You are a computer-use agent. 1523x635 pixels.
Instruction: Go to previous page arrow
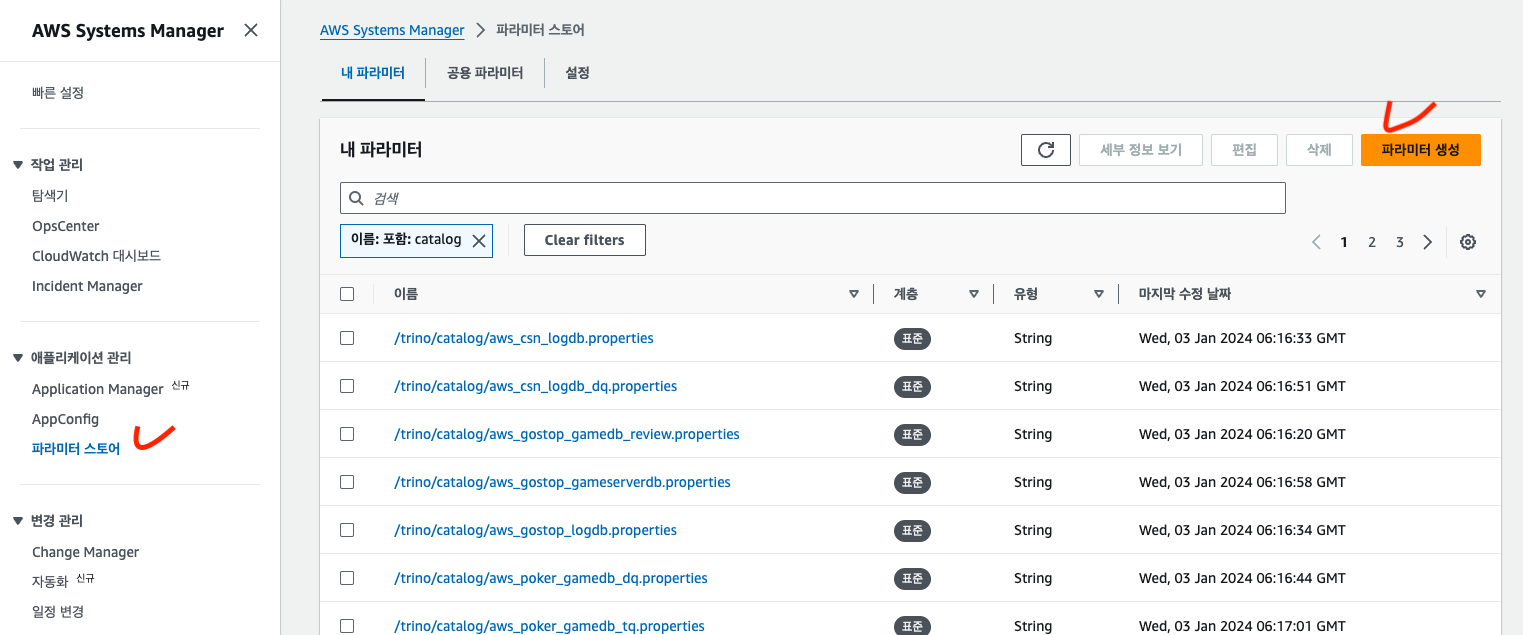(x=1316, y=242)
